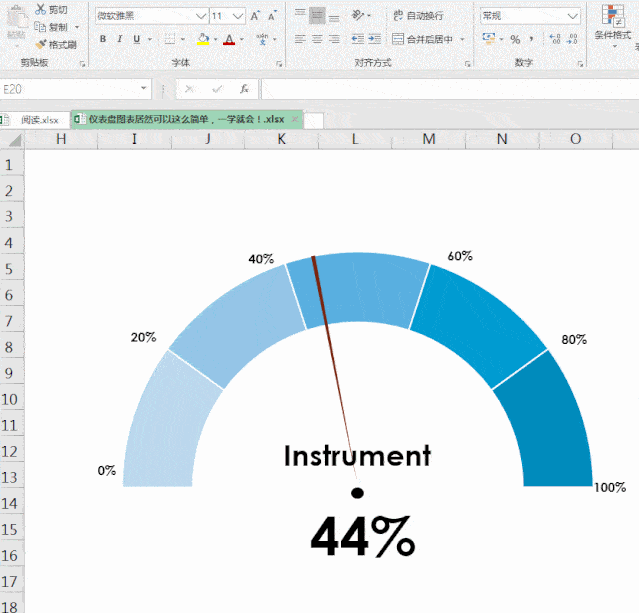Screen dimensions: 639x613
Task: Click the Cut (剪切) scissors icon
Action: pos(40,9)
